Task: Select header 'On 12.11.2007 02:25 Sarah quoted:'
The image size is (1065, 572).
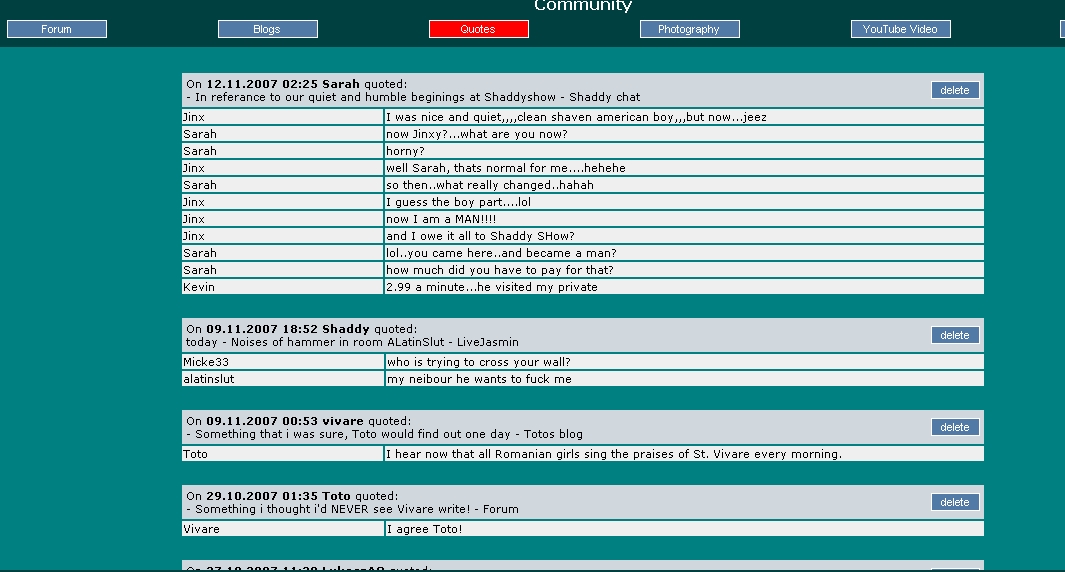Action: (x=297, y=84)
